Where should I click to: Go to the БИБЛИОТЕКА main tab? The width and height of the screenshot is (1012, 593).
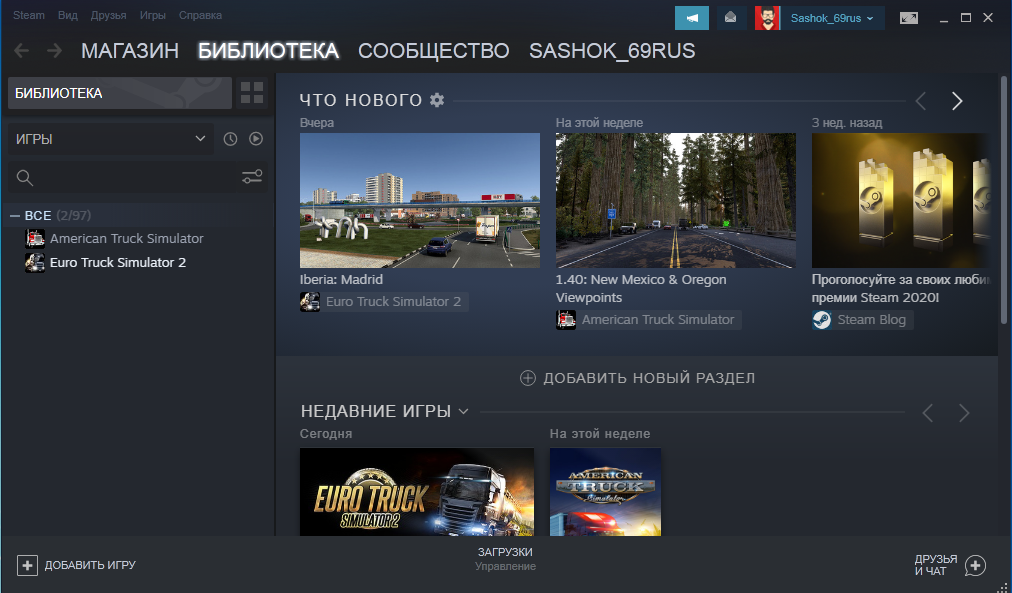(x=268, y=51)
